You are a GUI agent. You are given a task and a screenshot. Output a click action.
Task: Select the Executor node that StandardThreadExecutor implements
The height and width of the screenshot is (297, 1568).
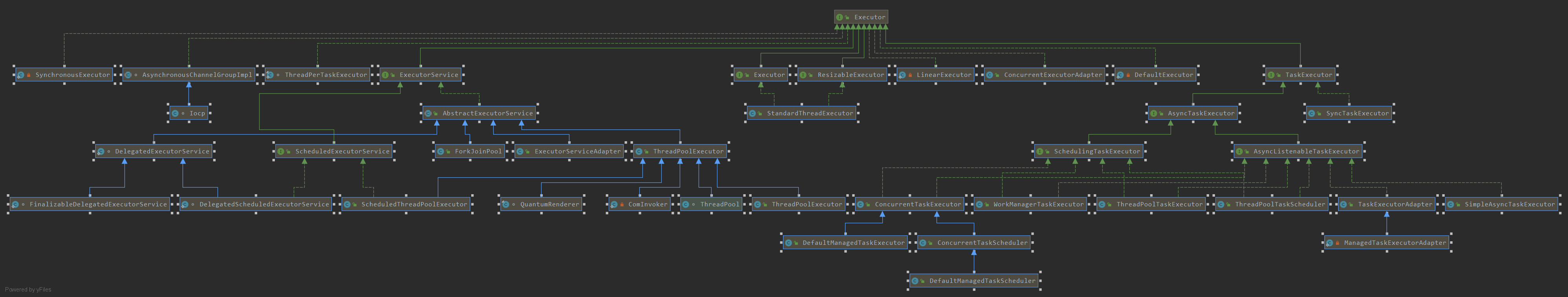[761, 75]
